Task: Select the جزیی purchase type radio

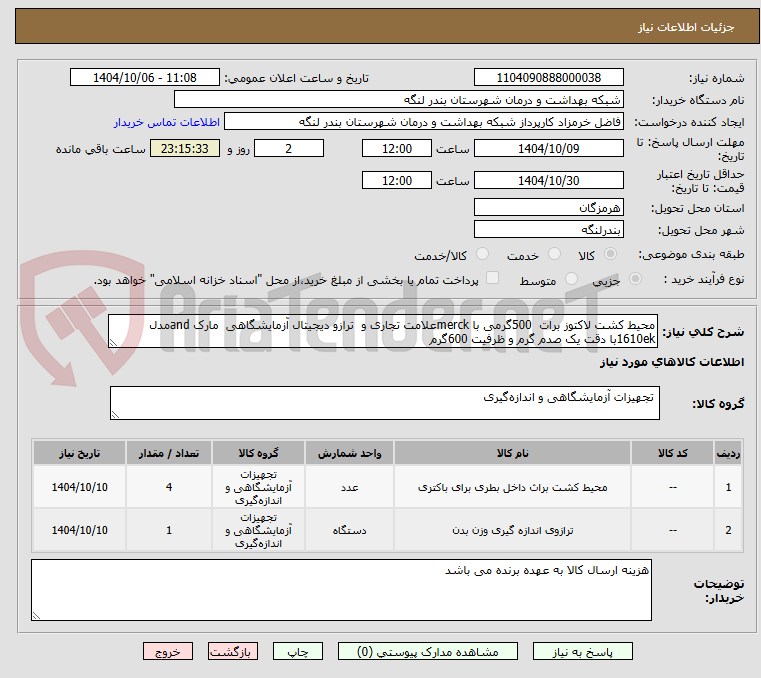Action: click(x=635, y=279)
